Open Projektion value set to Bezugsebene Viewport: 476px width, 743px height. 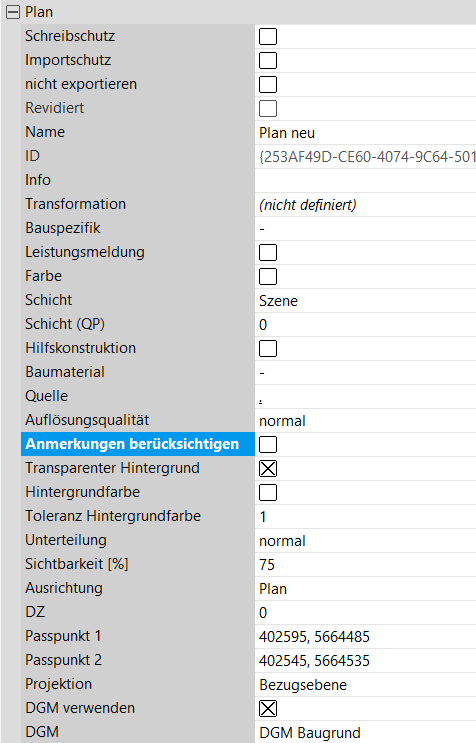point(365,684)
